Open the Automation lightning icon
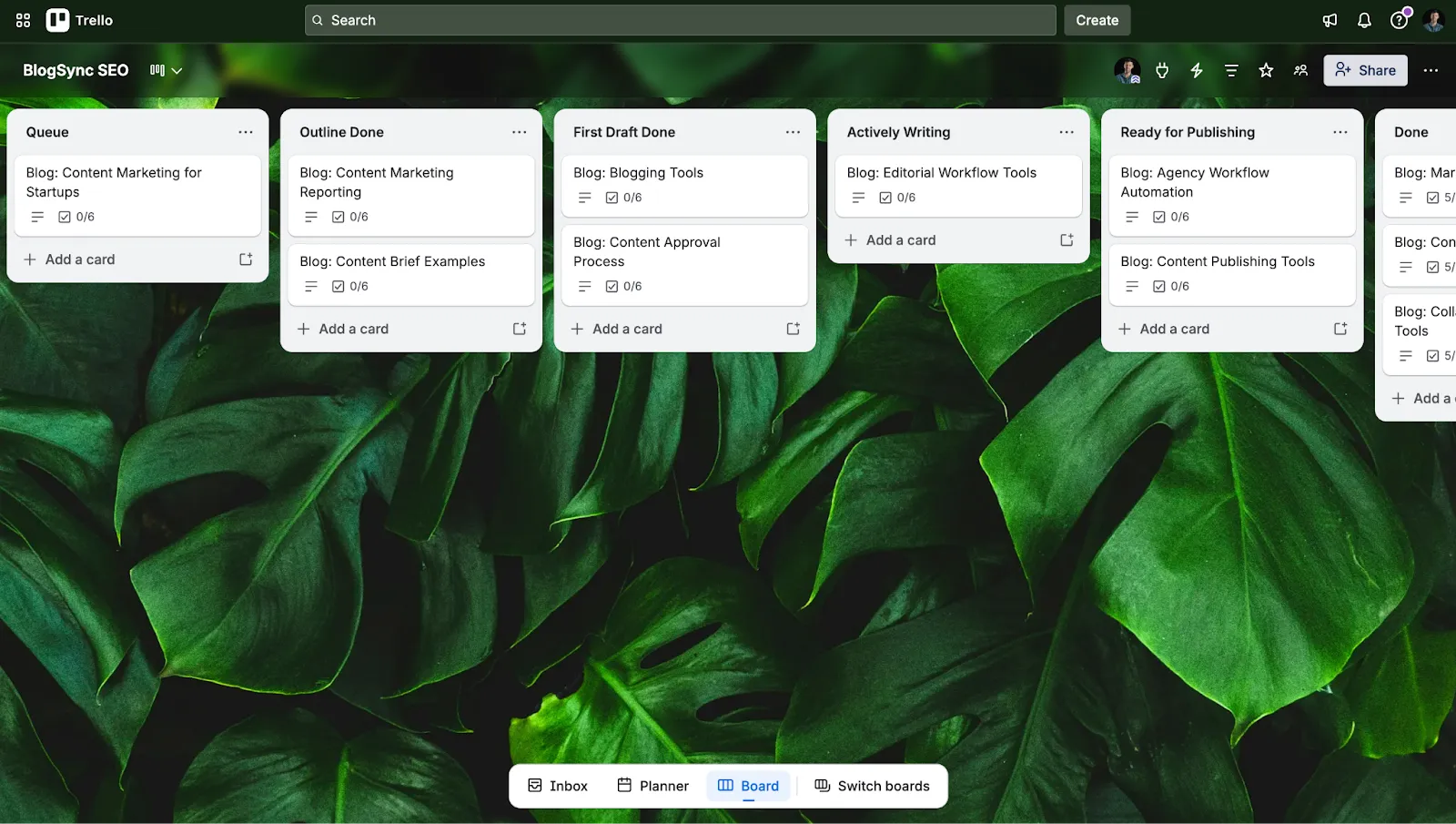Image resolution: width=1456 pixels, height=824 pixels. point(1196,70)
